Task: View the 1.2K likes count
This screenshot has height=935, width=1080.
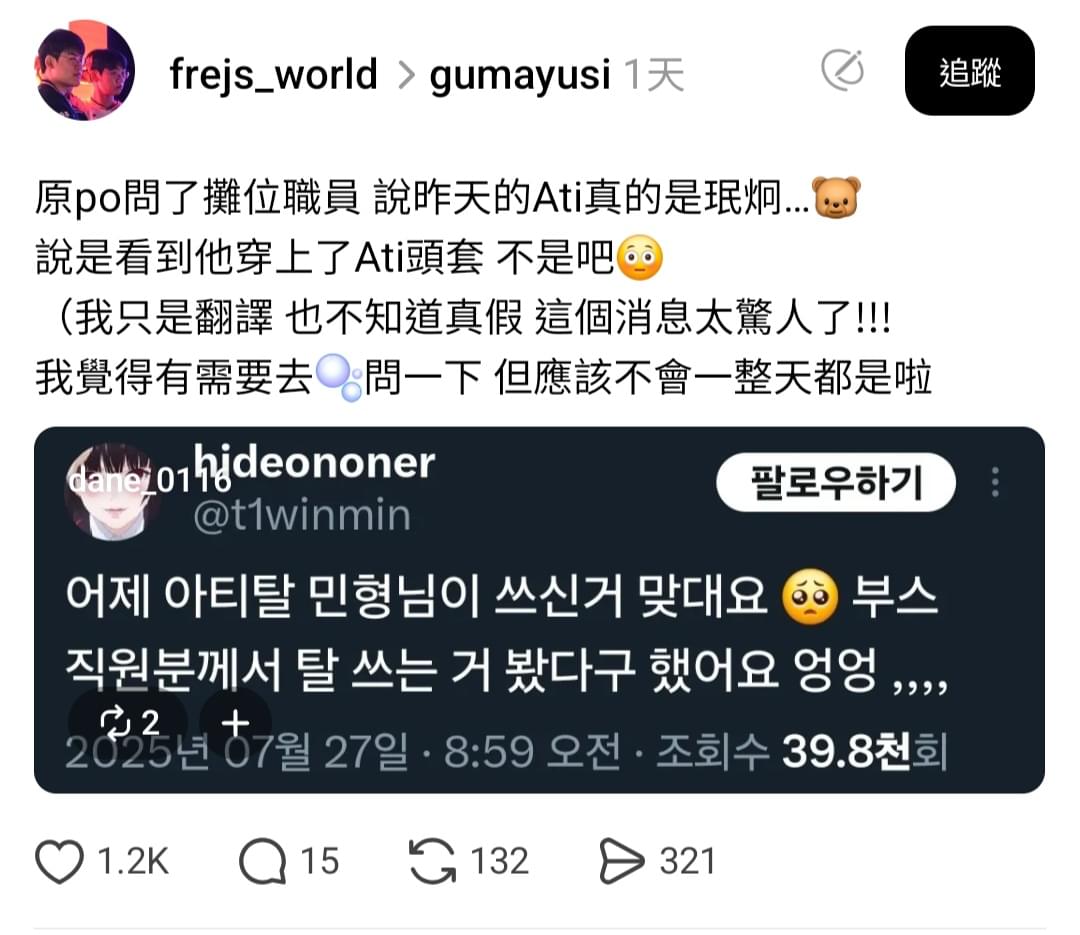Action: 133,861
